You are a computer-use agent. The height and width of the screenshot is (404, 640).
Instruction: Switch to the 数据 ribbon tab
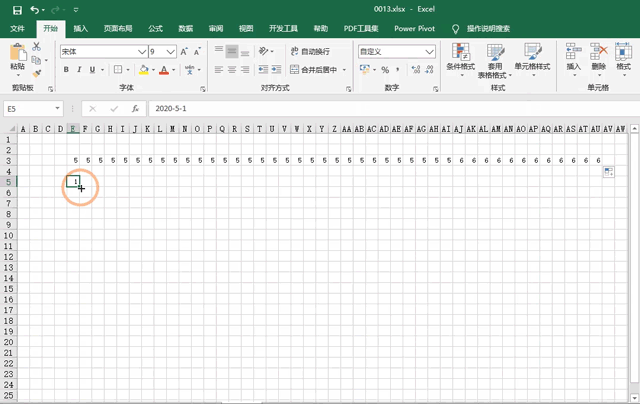pos(185,29)
